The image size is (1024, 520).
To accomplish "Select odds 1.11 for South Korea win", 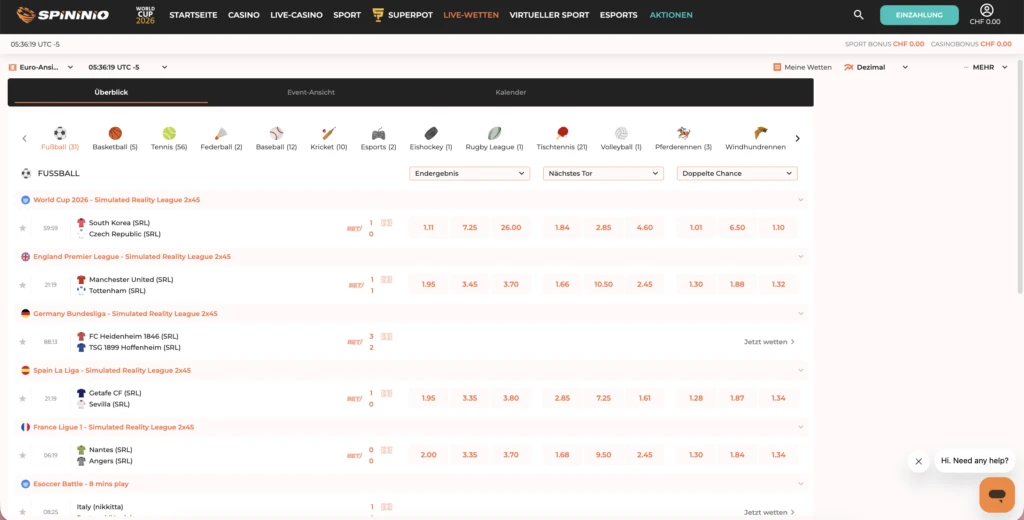I will (x=428, y=227).
